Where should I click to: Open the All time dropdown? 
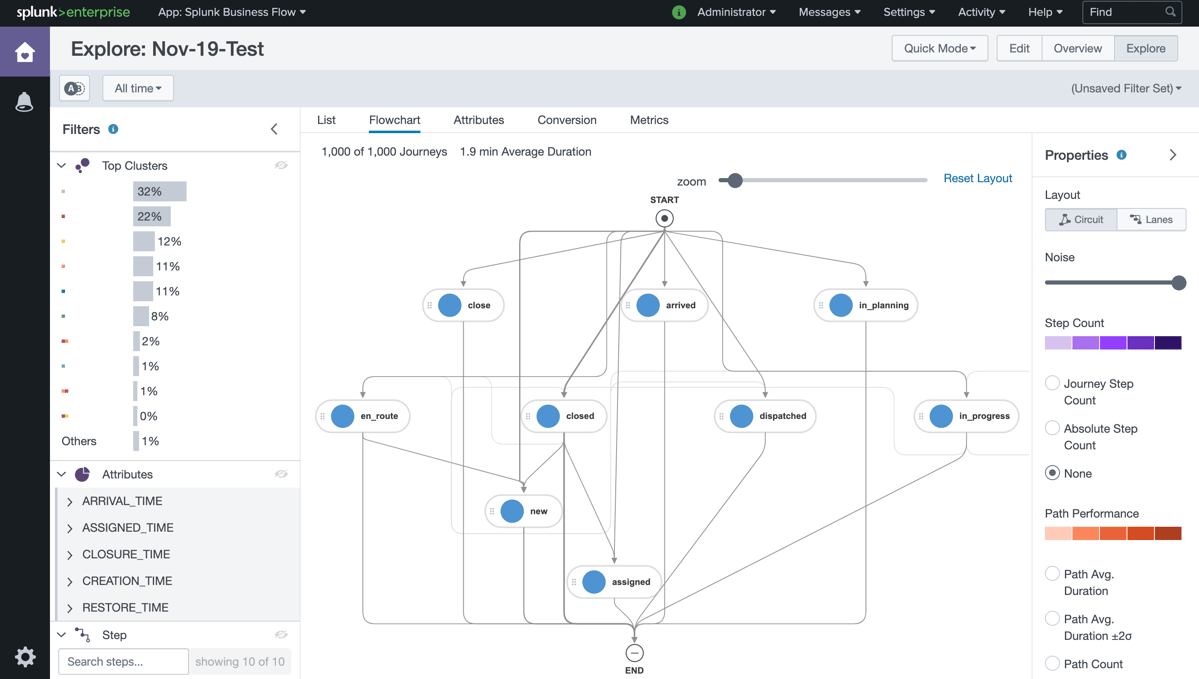coord(137,88)
